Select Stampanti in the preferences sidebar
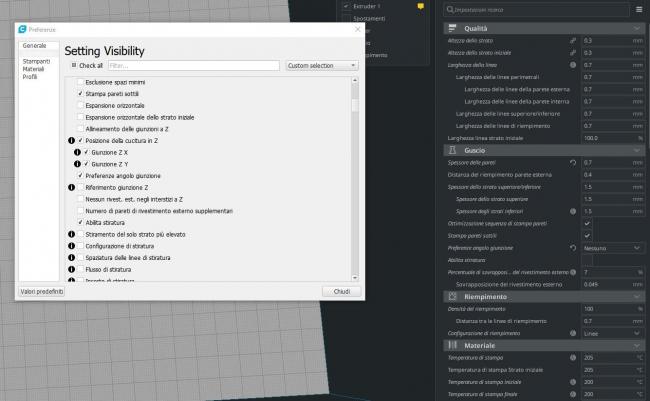Screen dimensions: 650x401 [36, 61]
